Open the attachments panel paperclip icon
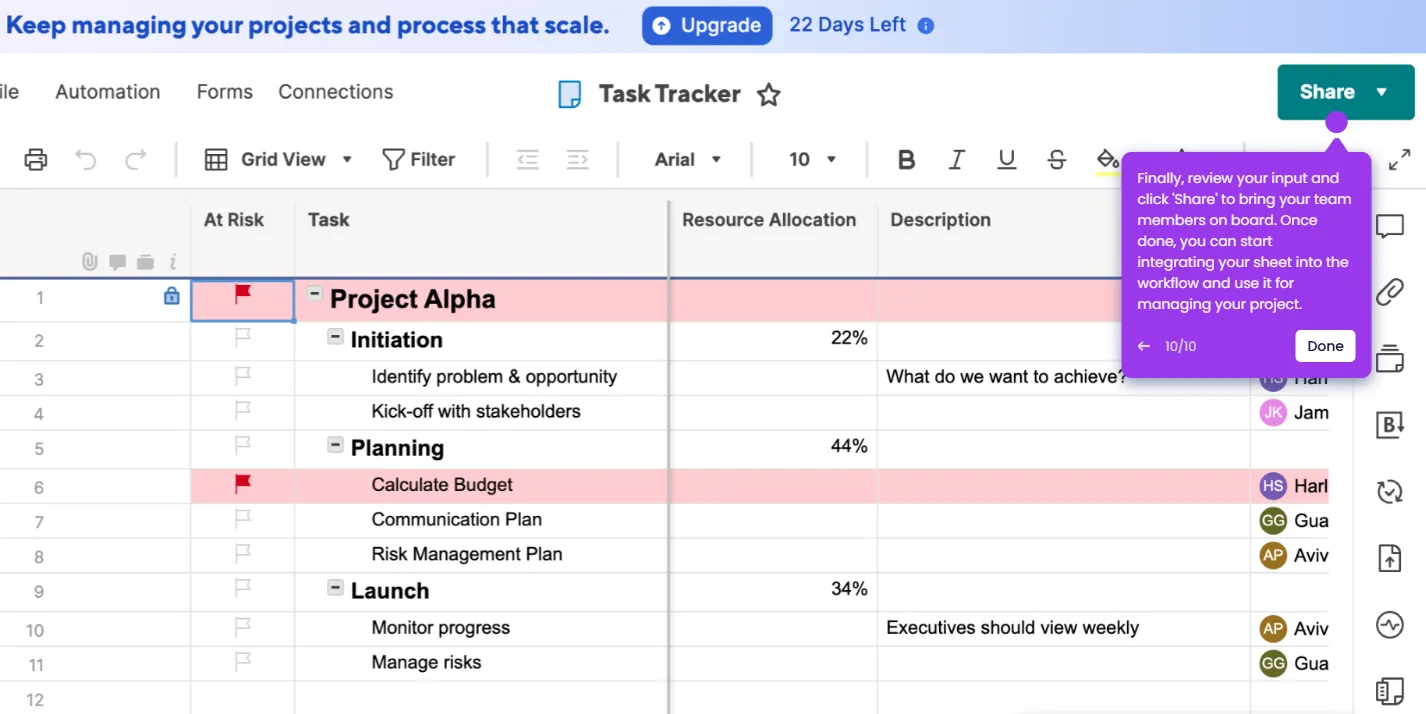1426x714 pixels. (x=1390, y=292)
